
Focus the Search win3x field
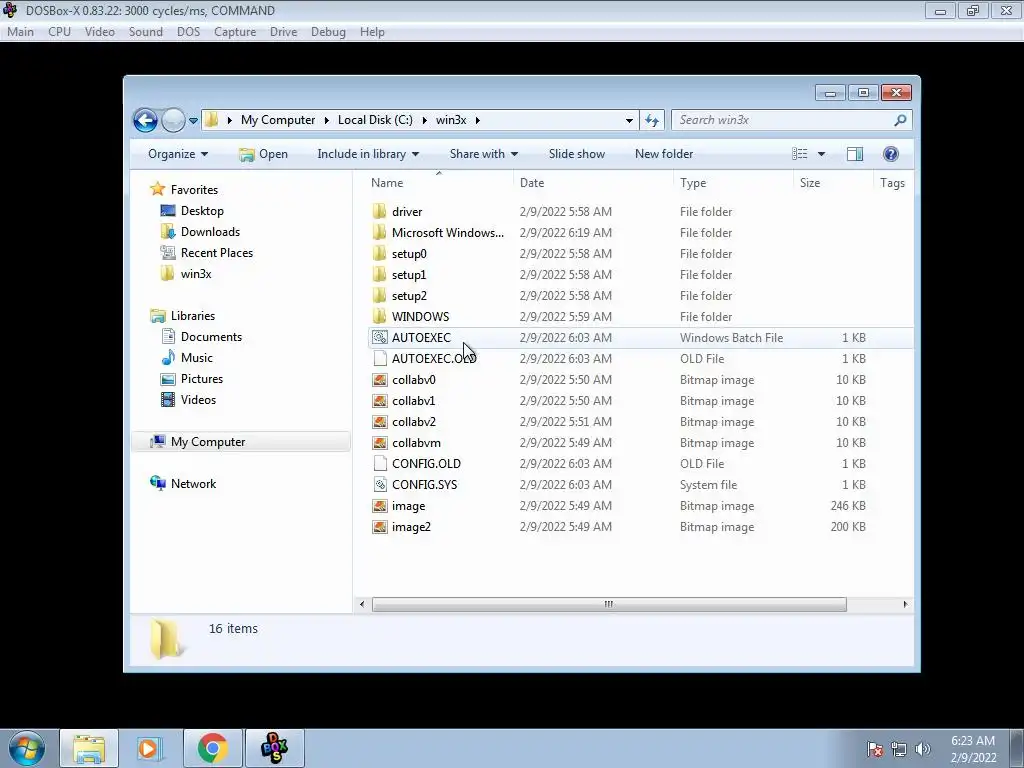point(792,120)
